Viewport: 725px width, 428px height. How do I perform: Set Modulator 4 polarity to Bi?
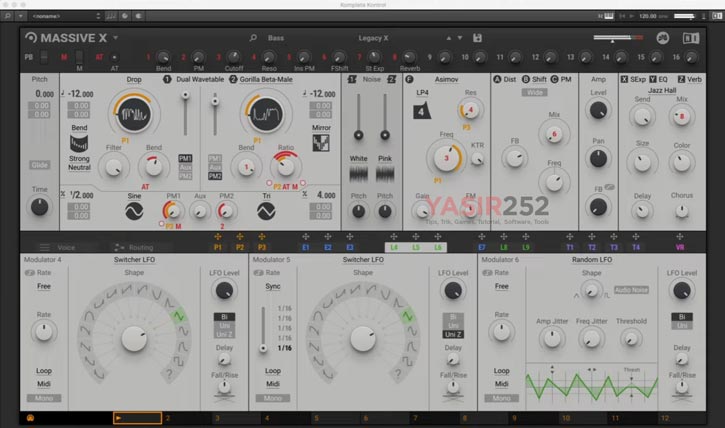click(x=224, y=317)
